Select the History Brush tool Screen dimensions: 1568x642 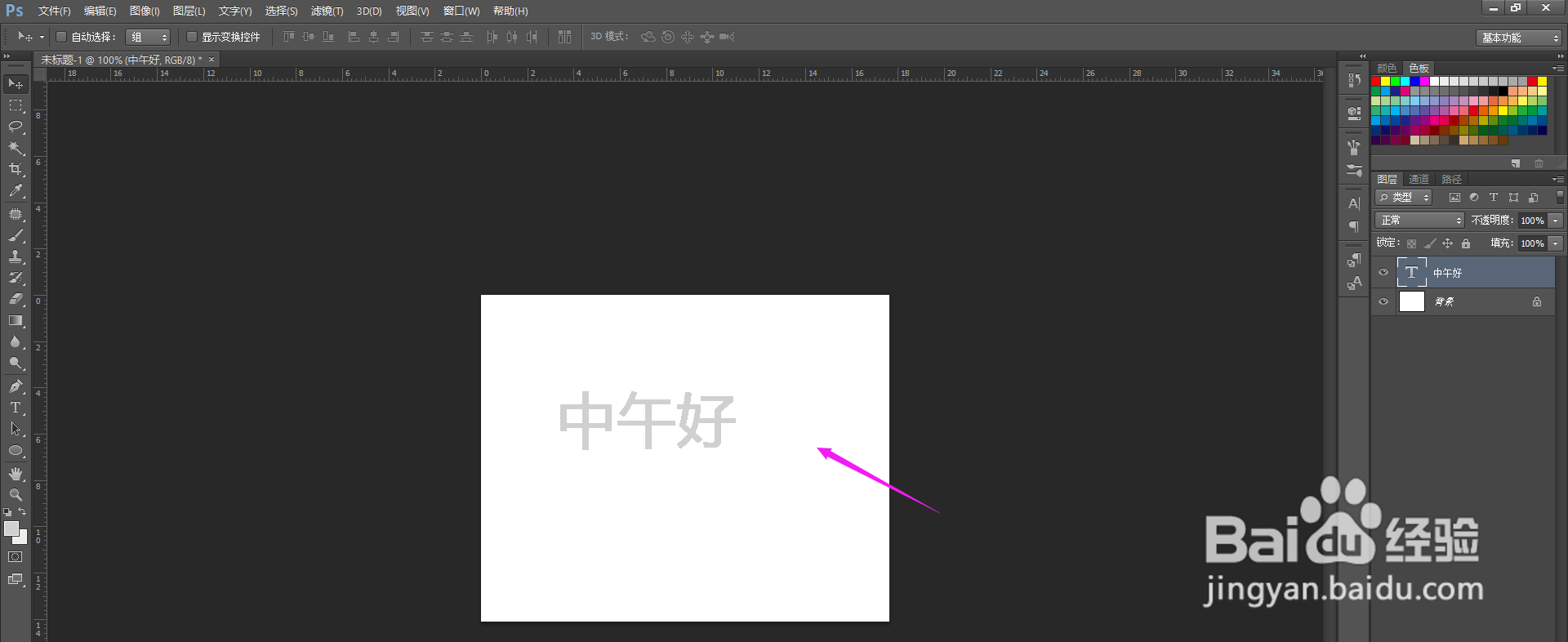[x=16, y=278]
